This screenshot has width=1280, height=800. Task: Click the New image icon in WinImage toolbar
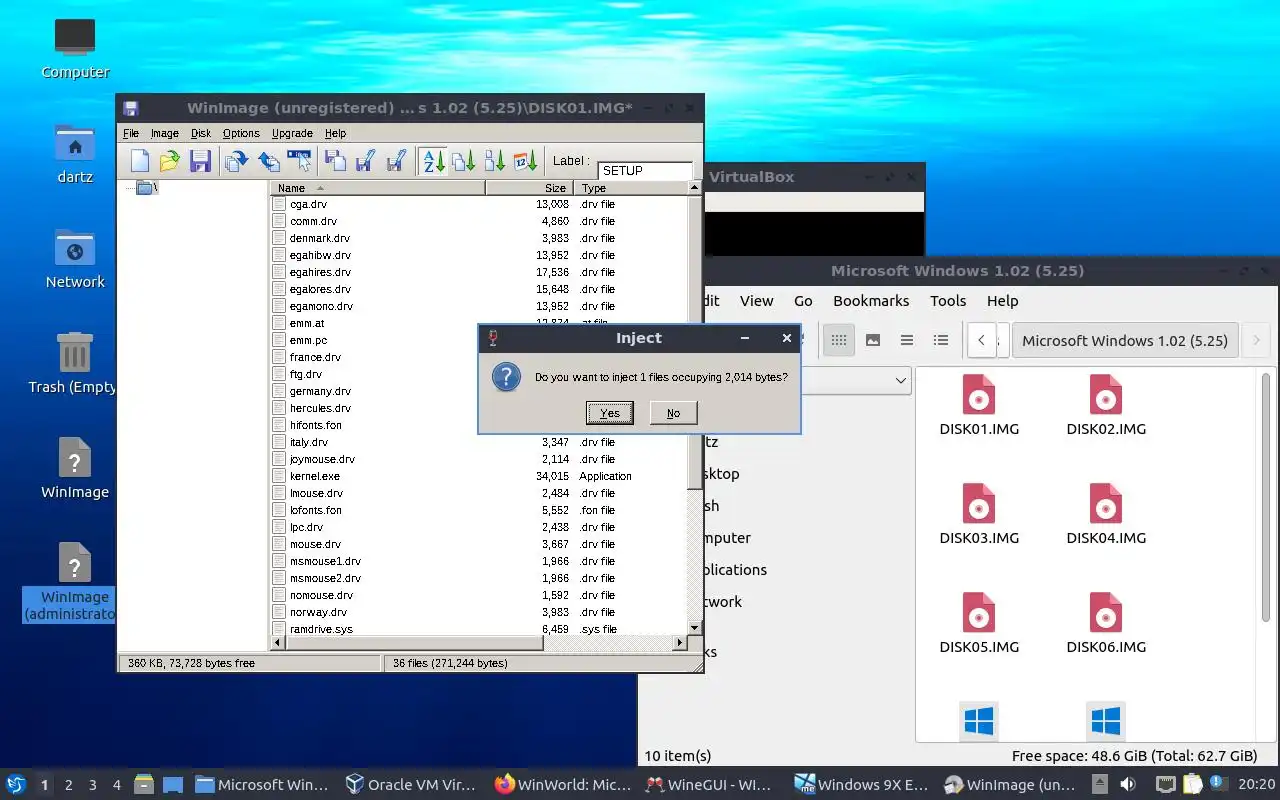140,161
